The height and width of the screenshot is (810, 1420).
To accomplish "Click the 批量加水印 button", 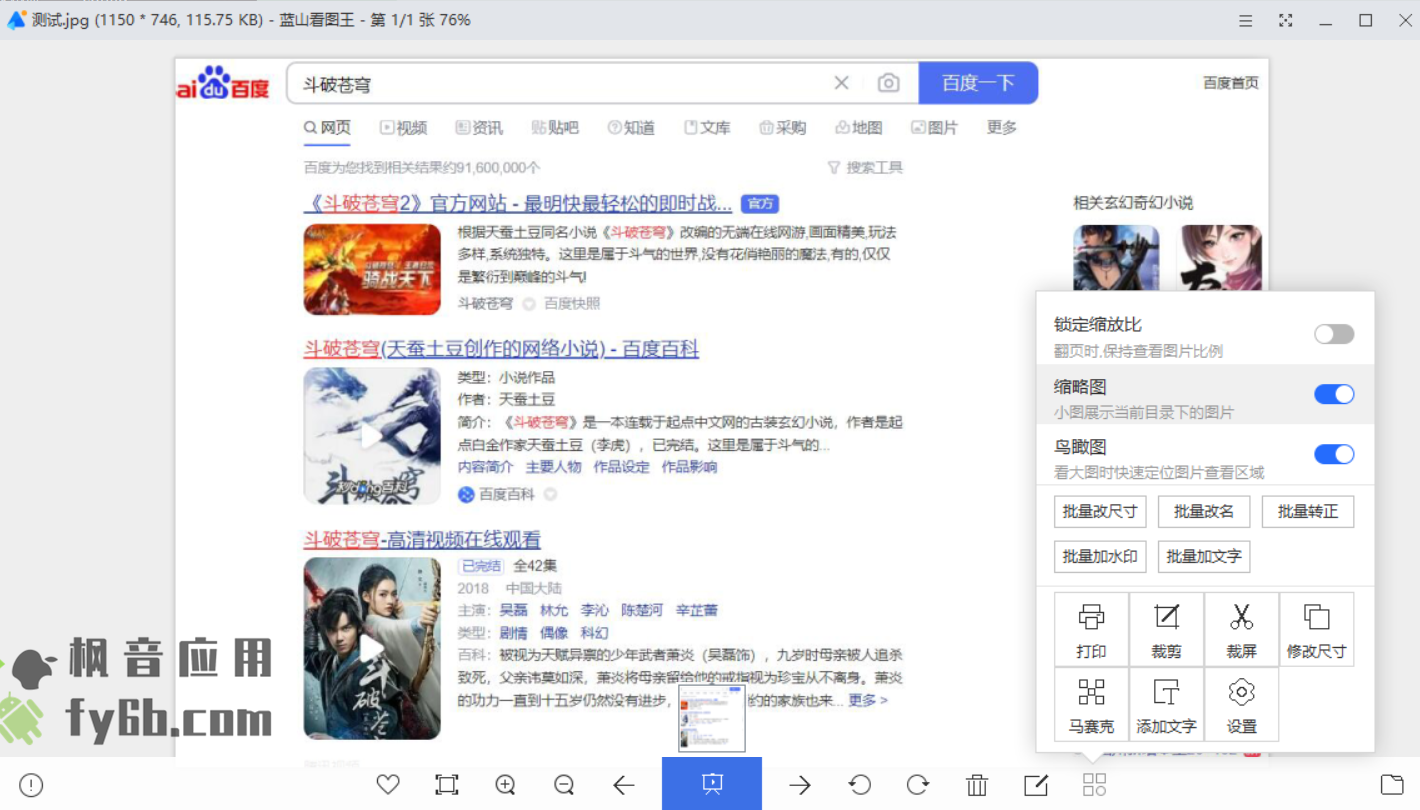I will tap(1100, 556).
